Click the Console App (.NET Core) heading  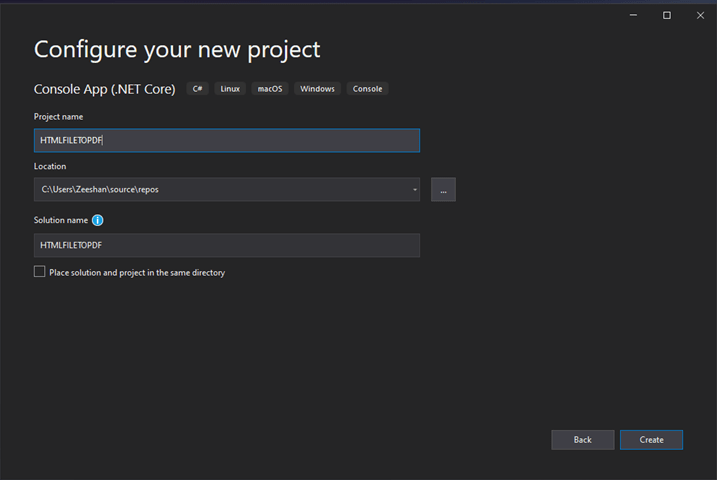pyautogui.click(x=104, y=89)
